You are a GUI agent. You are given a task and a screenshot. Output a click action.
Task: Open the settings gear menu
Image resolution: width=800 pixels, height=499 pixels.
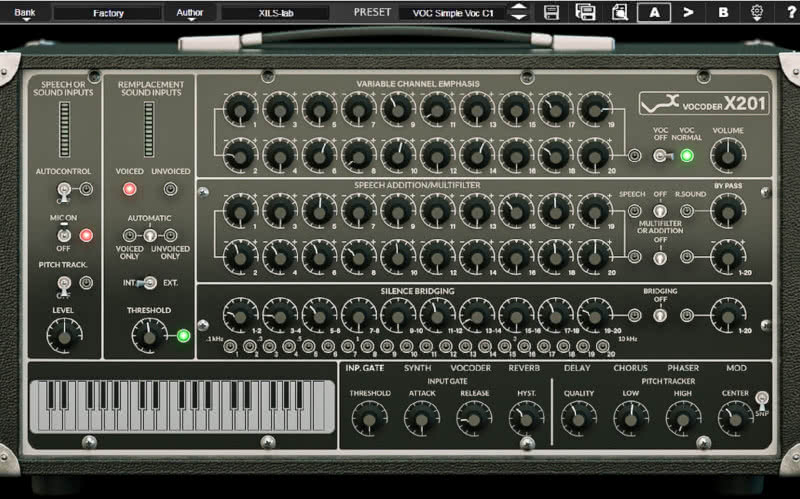[757, 12]
